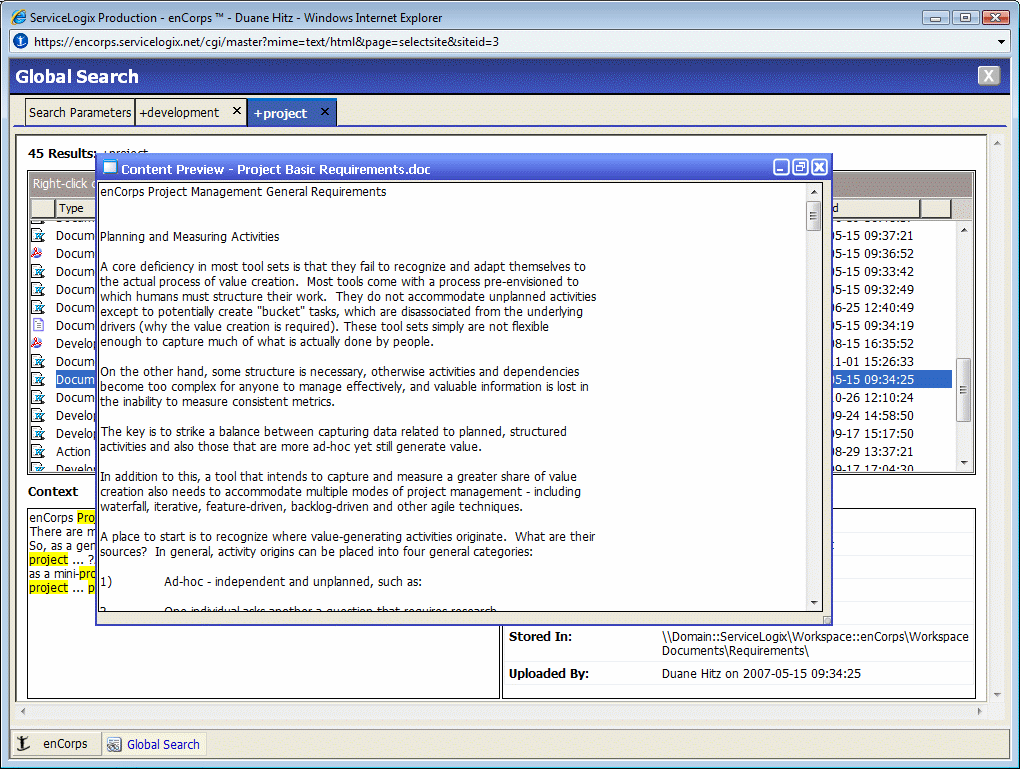Click the "Stored In:" workspace path value

(815, 643)
